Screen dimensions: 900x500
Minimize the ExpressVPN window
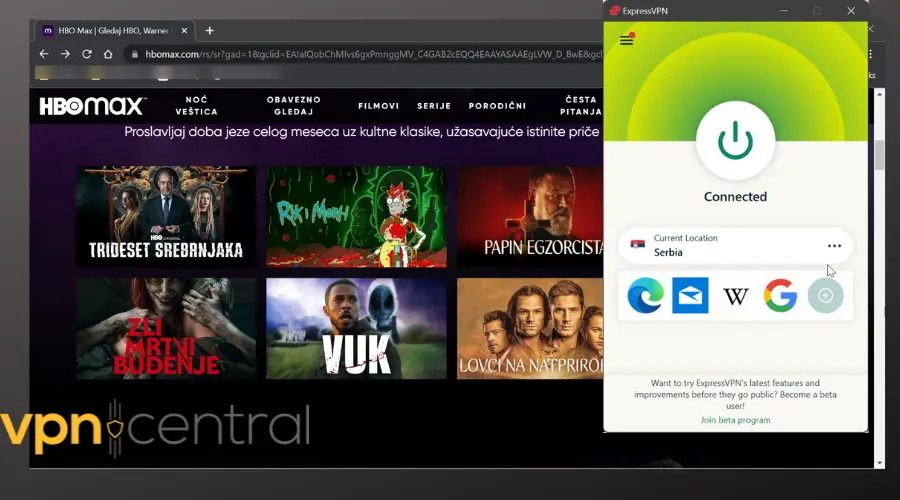click(x=783, y=11)
